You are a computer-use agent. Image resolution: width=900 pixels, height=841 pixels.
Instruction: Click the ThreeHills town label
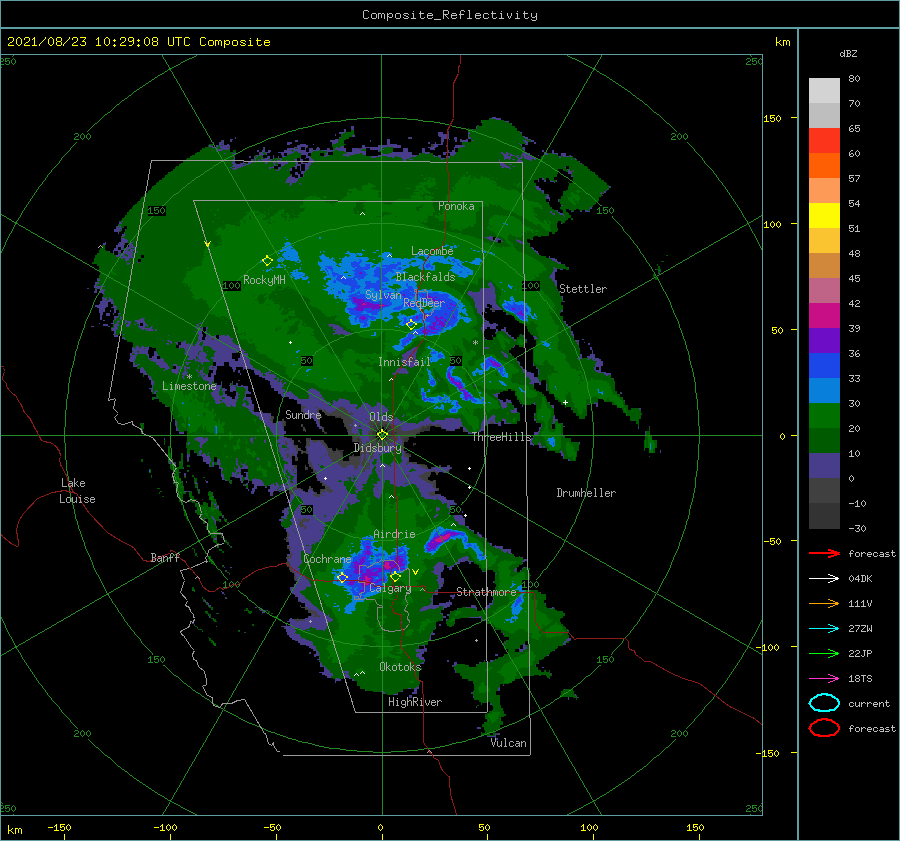(502, 437)
